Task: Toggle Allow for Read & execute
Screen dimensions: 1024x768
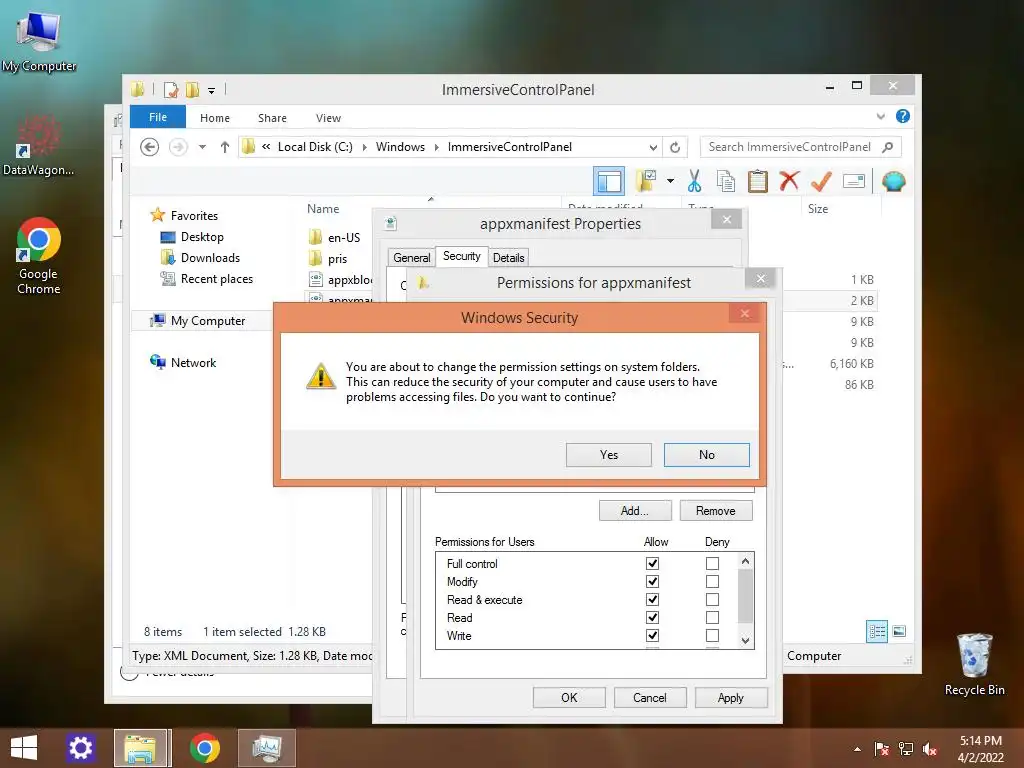Action: (652, 600)
